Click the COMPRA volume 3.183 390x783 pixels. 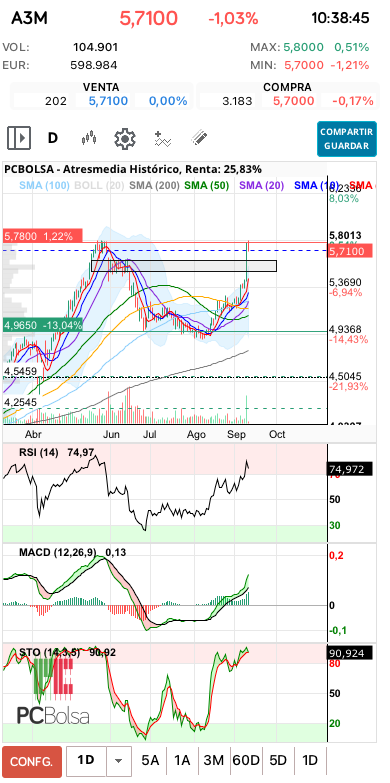pos(237,101)
